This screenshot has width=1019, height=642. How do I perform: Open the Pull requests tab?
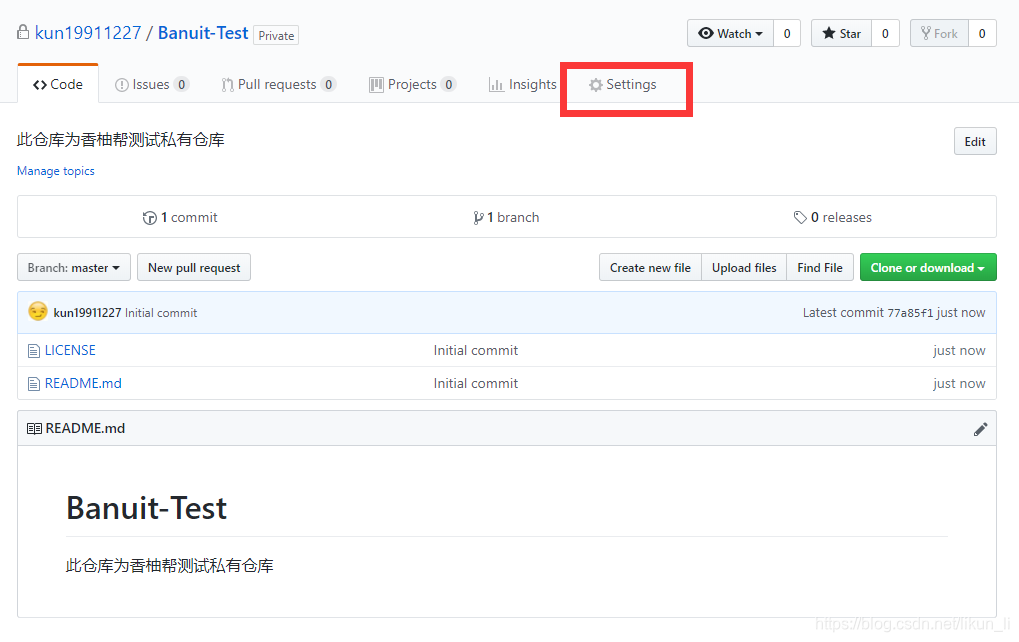(x=278, y=84)
